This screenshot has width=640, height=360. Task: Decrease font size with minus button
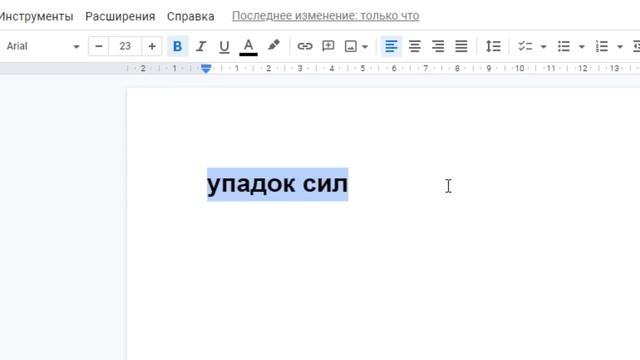pos(98,46)
